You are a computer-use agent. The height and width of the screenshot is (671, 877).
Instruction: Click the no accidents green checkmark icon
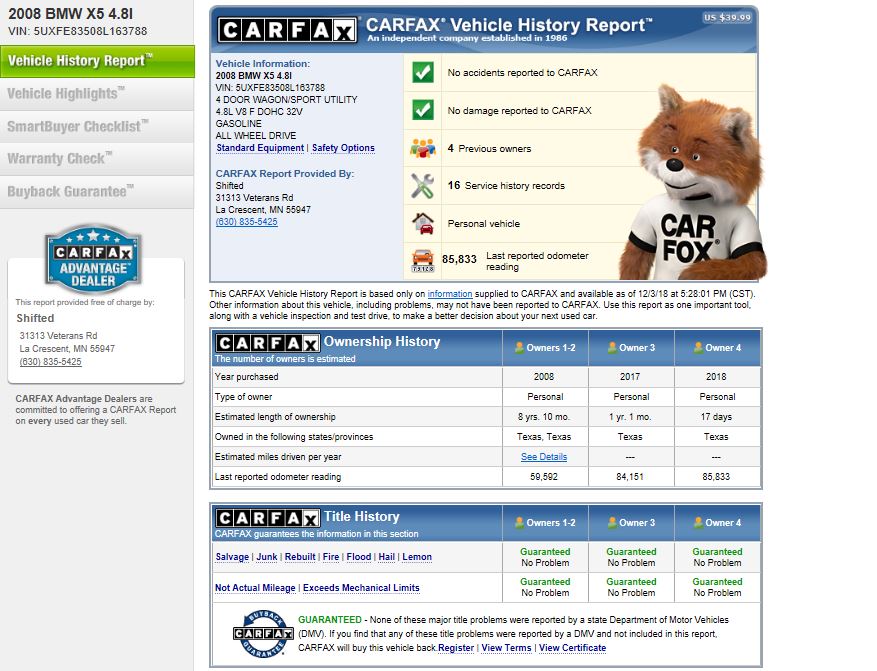pos(423,72)
